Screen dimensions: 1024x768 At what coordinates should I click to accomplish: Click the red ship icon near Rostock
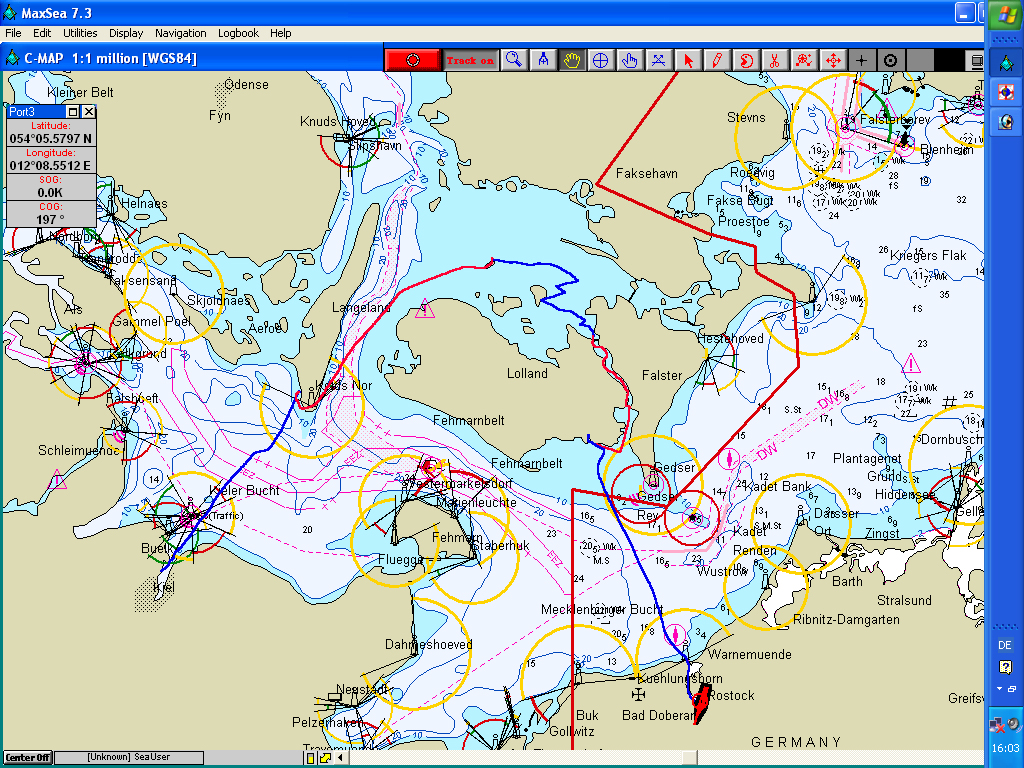pos(701,703)
